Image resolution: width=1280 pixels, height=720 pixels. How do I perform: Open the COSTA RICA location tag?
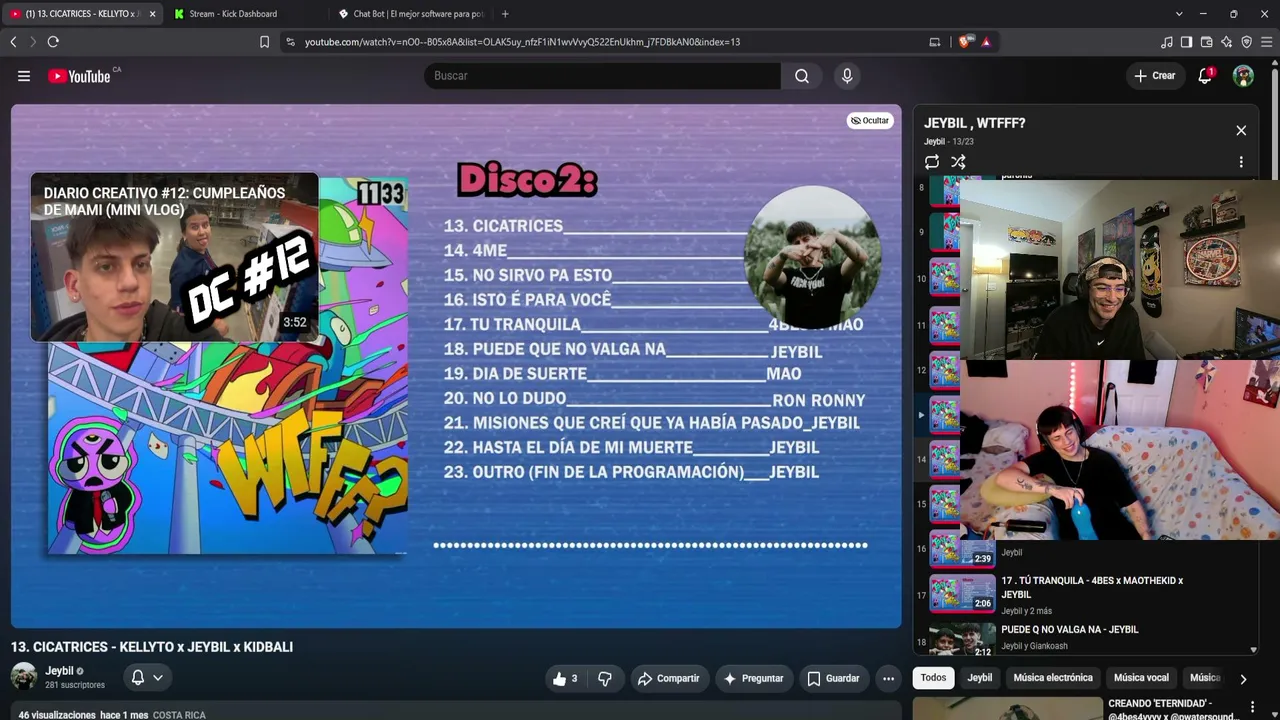click(179, 715)
